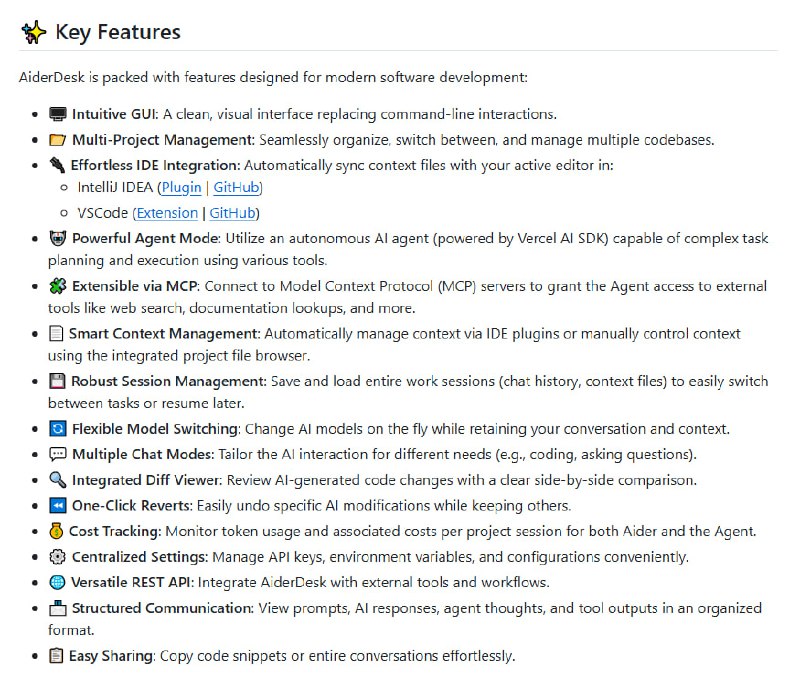Click the document icon beside Smart Context Management

pos(56,334)
